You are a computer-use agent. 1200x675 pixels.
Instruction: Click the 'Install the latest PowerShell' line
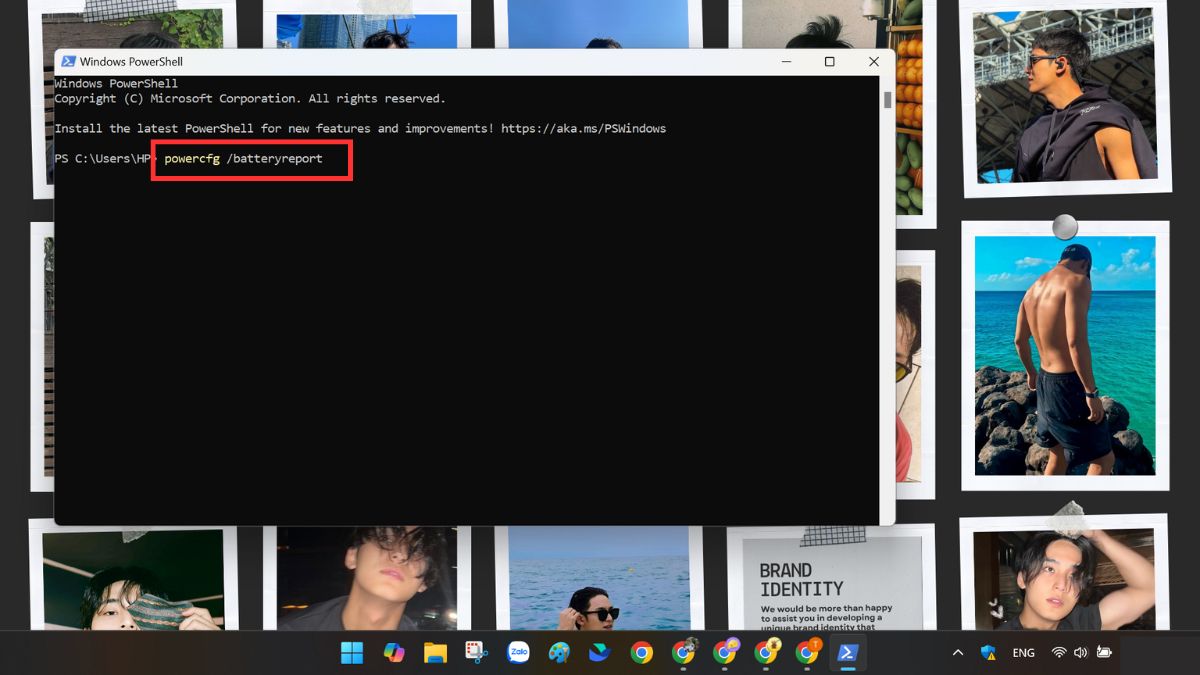tap(360, 129)
